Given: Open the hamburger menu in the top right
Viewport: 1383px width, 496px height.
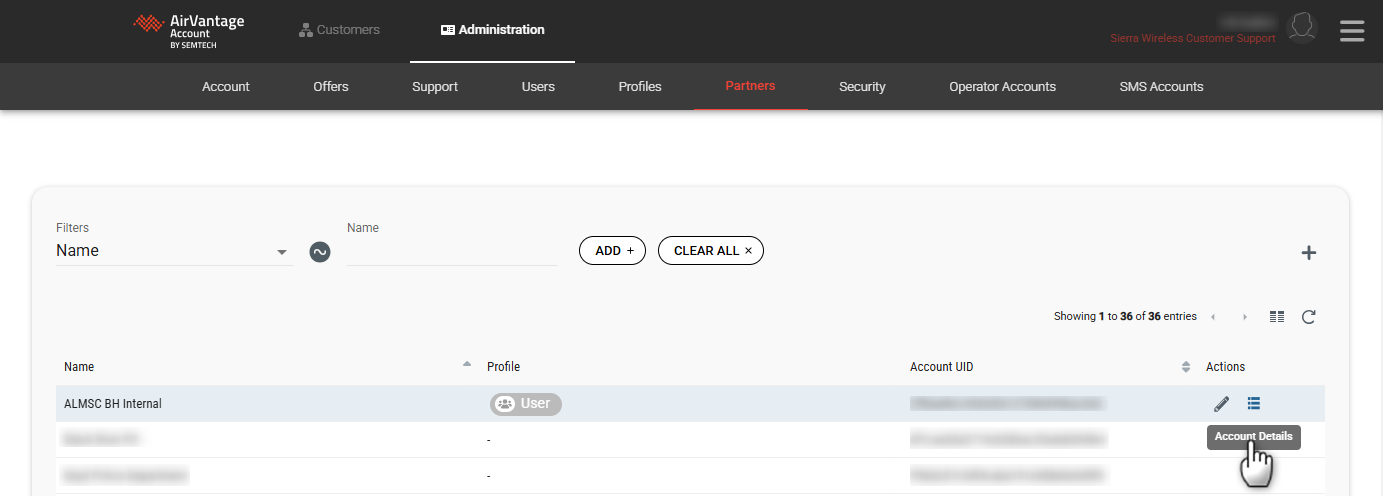Looking at the screenshot, I should click(x=1352, y=31).
